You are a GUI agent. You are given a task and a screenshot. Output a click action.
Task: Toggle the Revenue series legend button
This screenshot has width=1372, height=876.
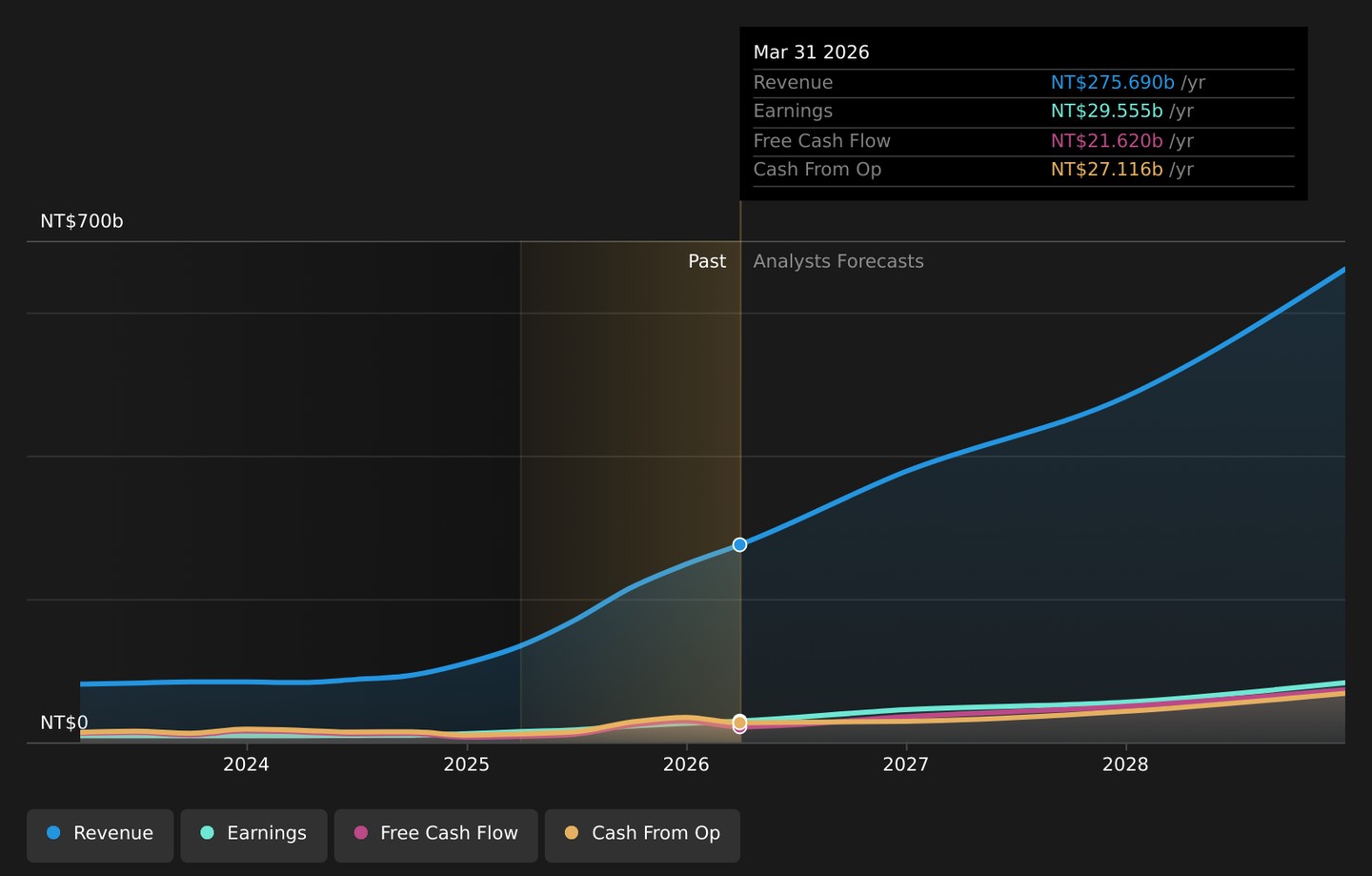point(100,835)
